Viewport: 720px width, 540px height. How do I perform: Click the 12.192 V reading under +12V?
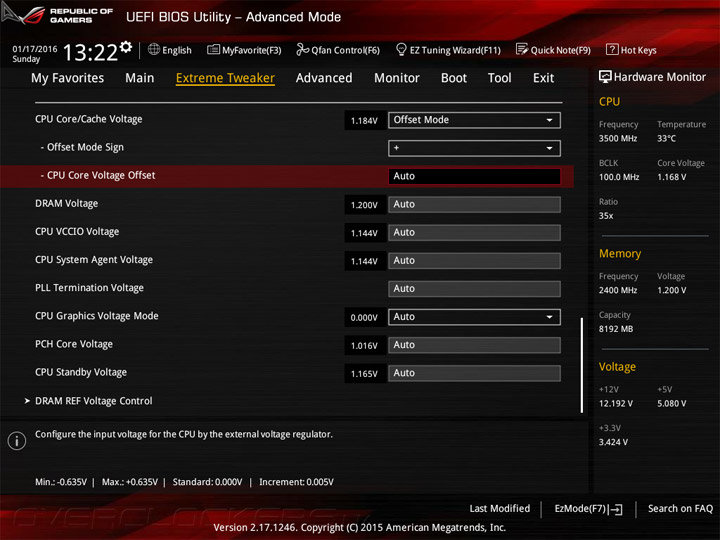[x=616, y=403]
